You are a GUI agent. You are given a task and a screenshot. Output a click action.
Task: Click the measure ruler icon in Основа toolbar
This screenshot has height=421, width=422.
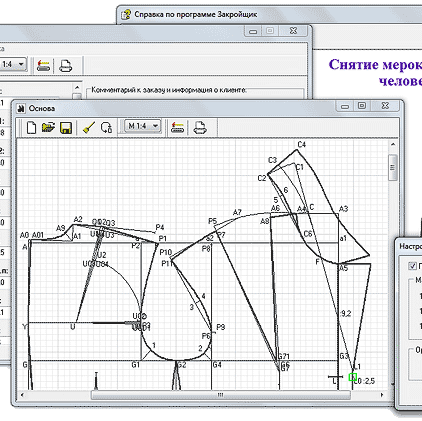(x=177, y=127)
